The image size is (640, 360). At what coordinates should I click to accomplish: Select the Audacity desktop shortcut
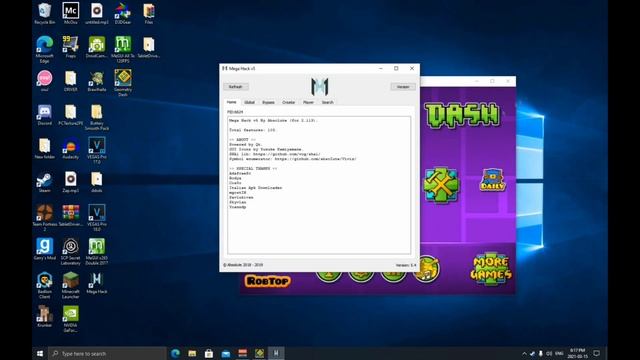pyautogui.click(x=71, y=149)
